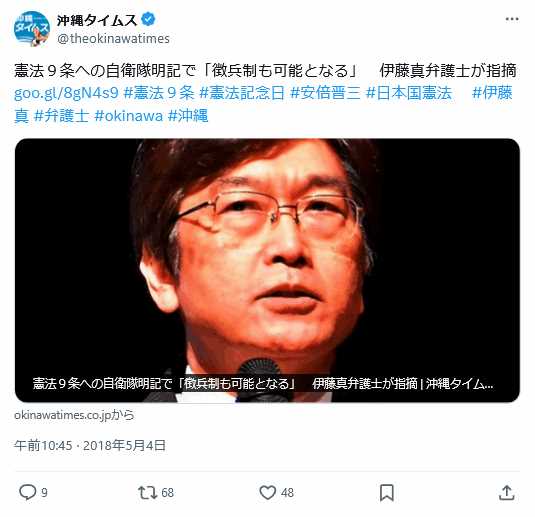Click the share upload icon

tap(507, 493)
